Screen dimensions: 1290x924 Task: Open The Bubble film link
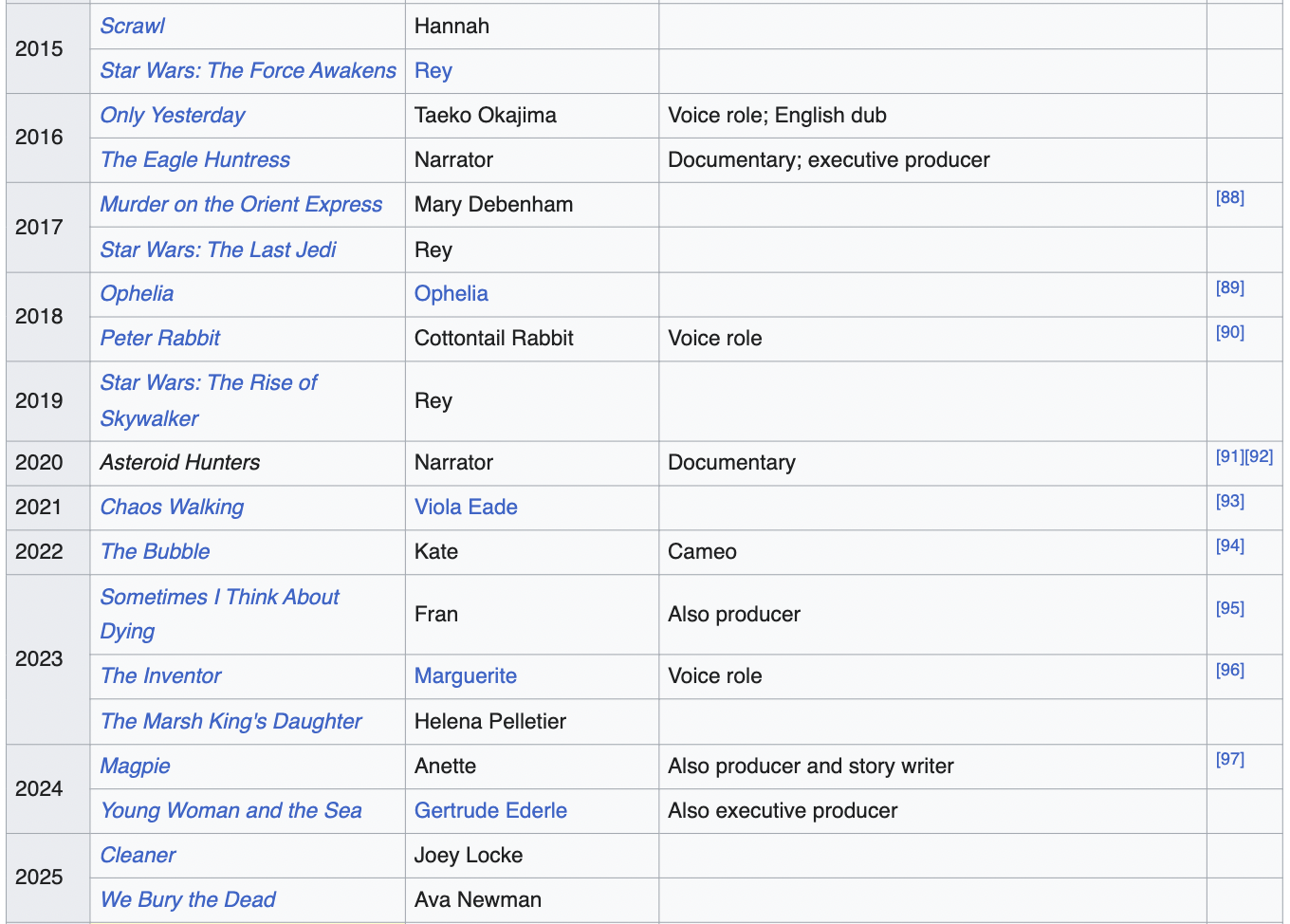point(156,552)
